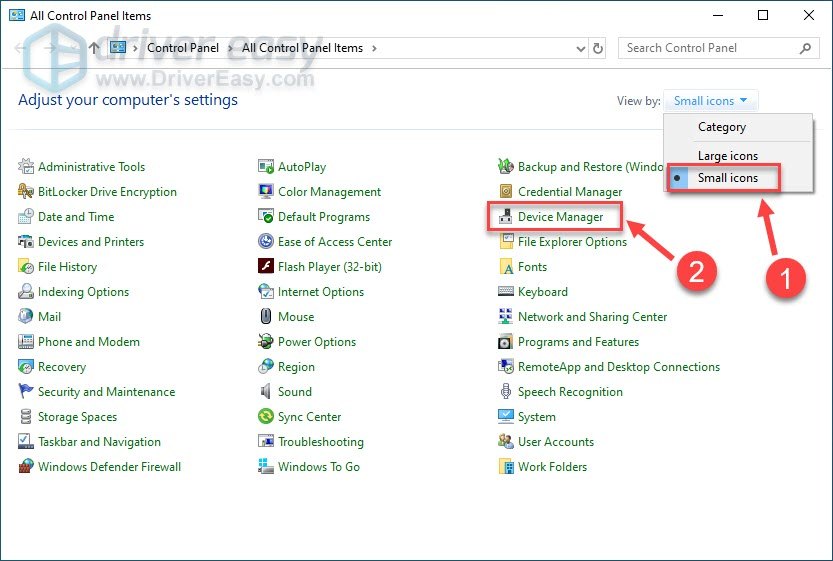Click the Sync Center icon
This screenshot has width=833, height=561.
(266, 416)
